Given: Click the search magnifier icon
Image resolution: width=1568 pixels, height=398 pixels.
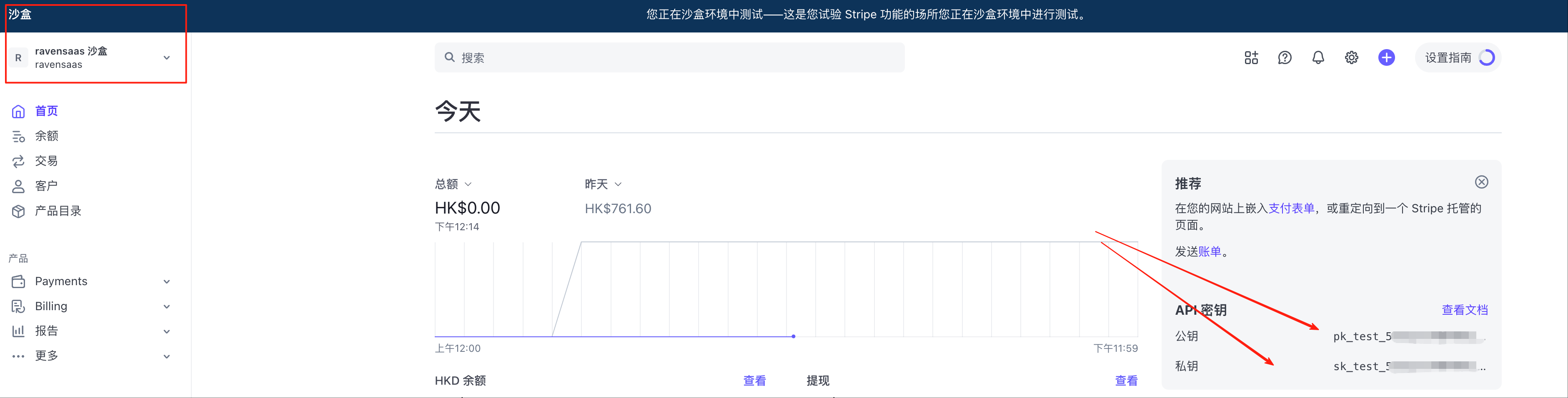Looking at the screenshot, I should pos(449,57).
